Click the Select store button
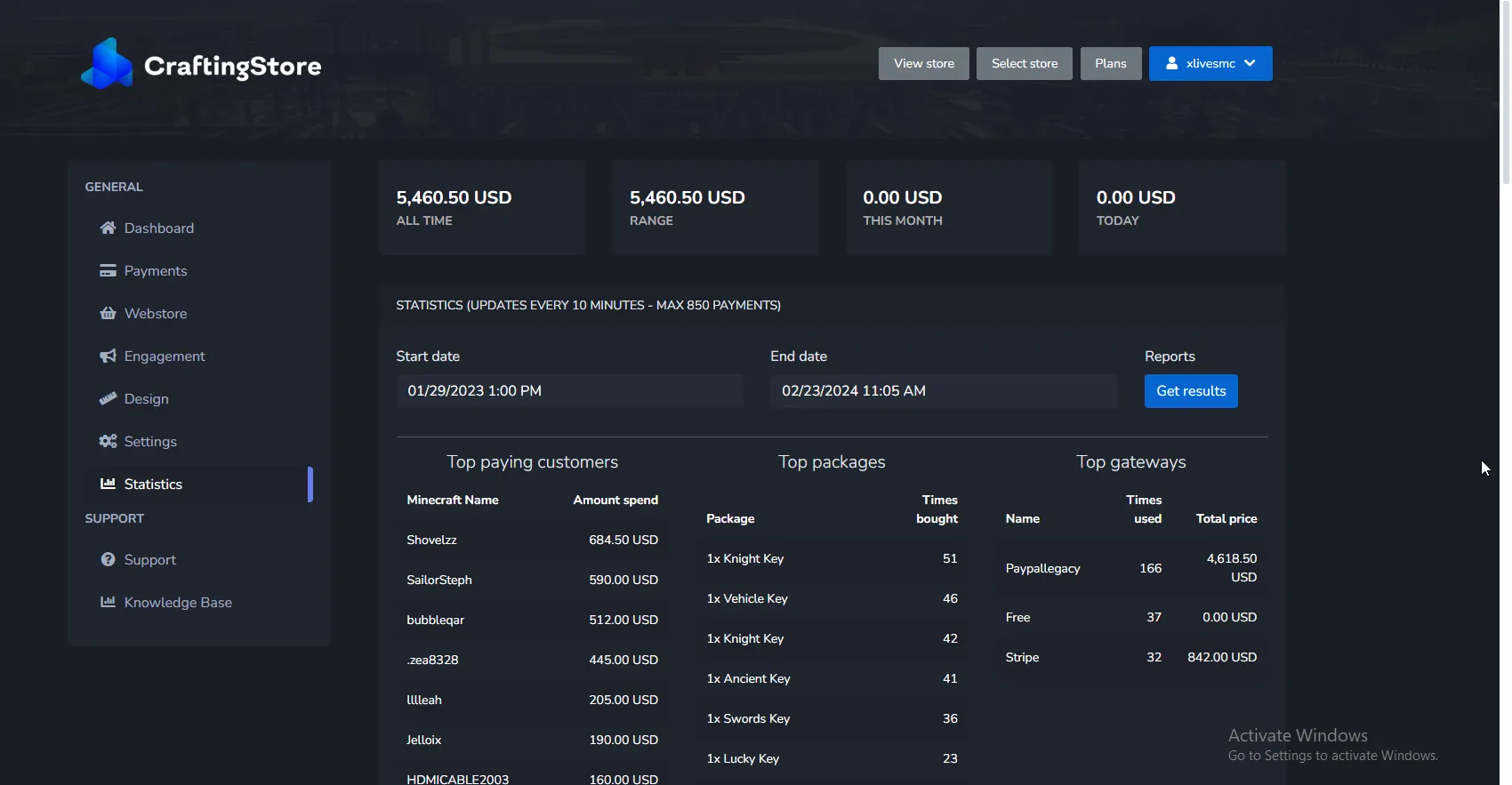 click(x=1024, y=63)
